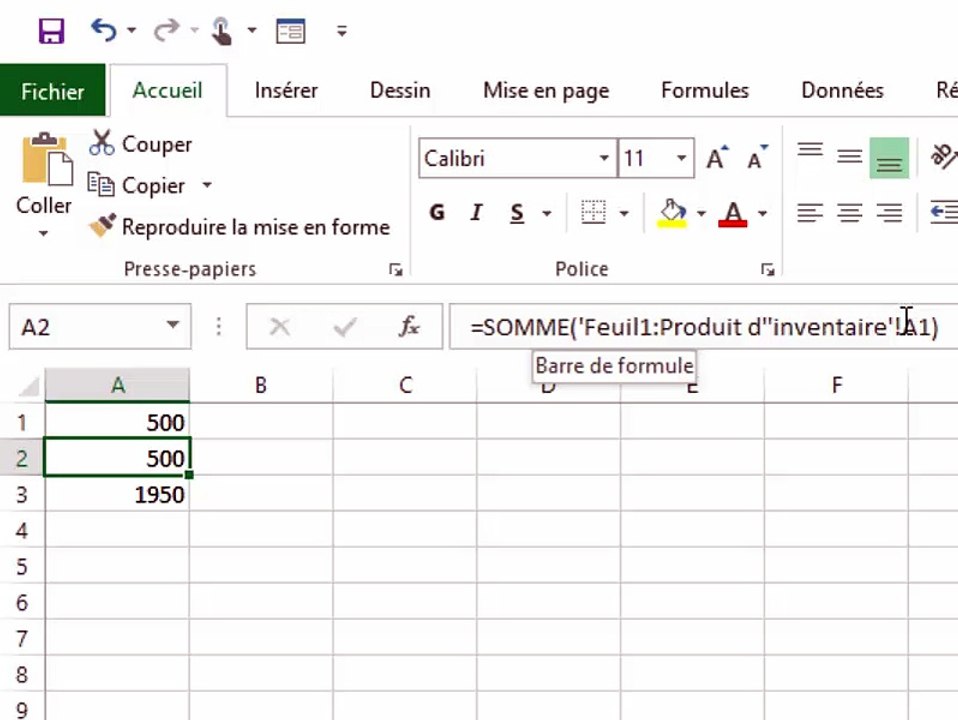Click the Coller paste icon
Viewport: 958px width, 720px height.
[46, 159]
